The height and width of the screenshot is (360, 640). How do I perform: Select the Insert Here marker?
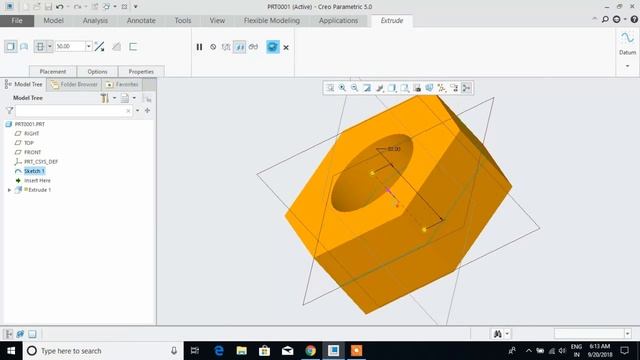(x=37, y=180)
